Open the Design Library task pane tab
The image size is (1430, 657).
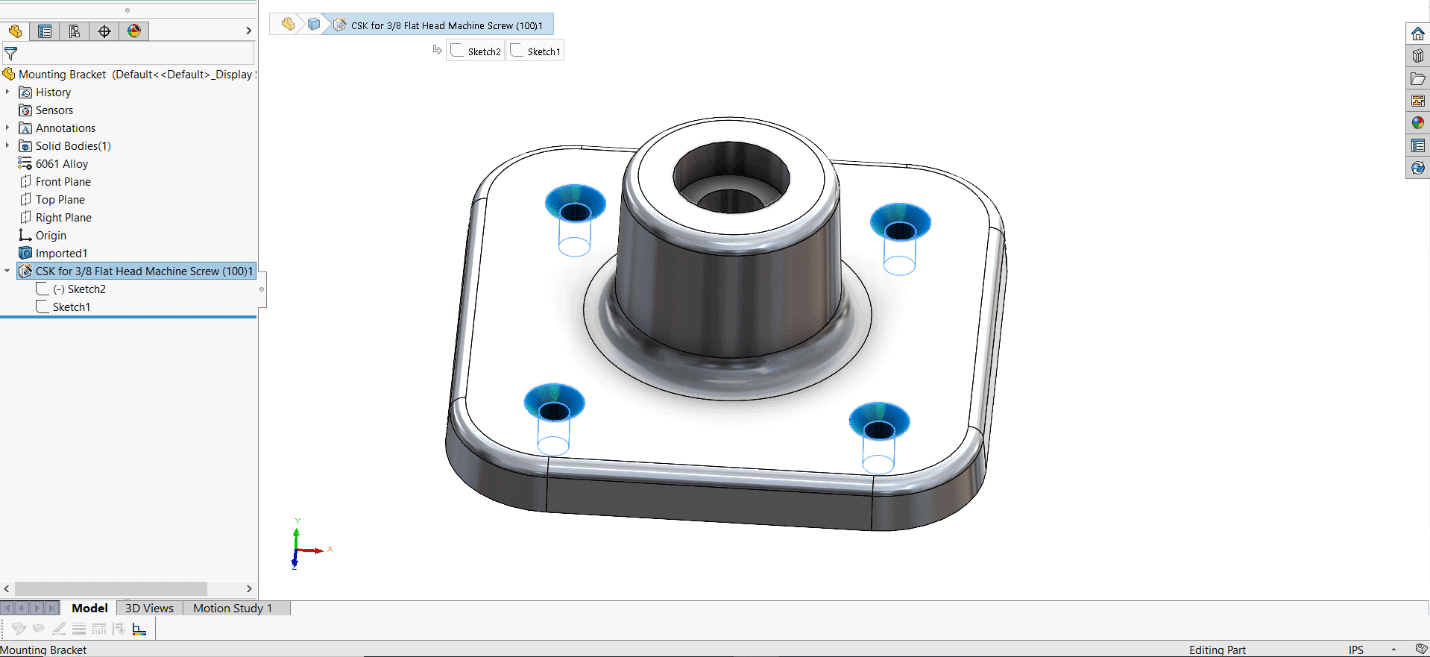[1417, 56]
